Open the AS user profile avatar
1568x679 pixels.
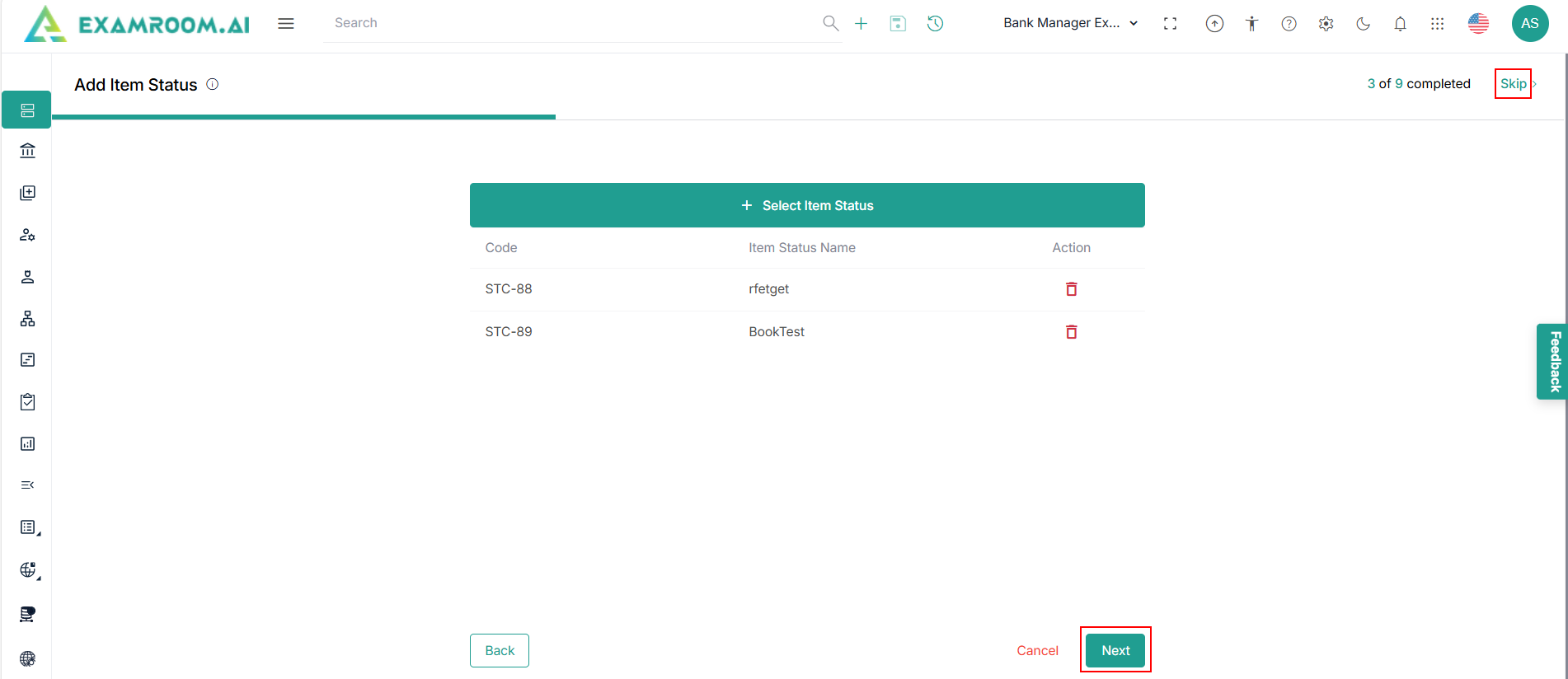point(1530,23)
